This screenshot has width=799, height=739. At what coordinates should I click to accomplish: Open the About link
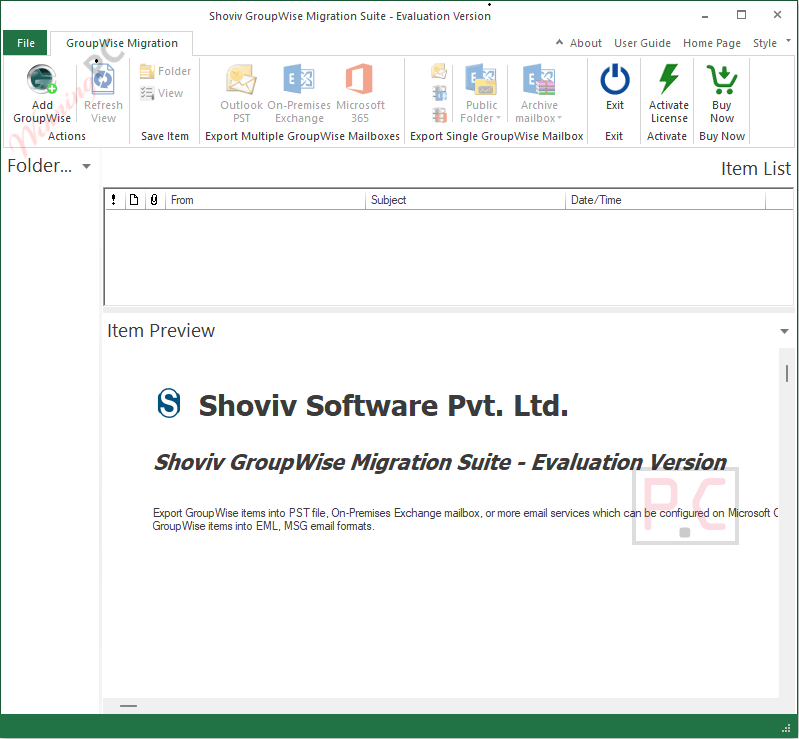[585, 43]
